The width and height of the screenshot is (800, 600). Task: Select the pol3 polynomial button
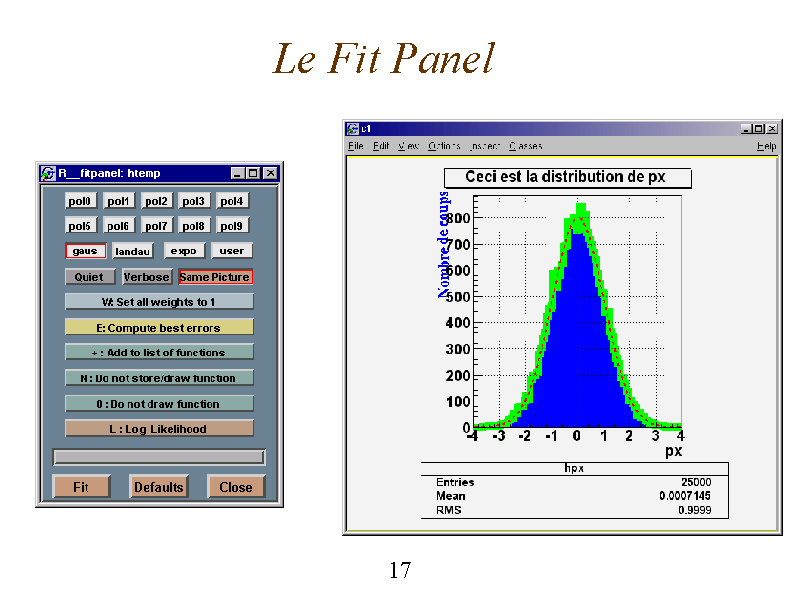[194, 201]
